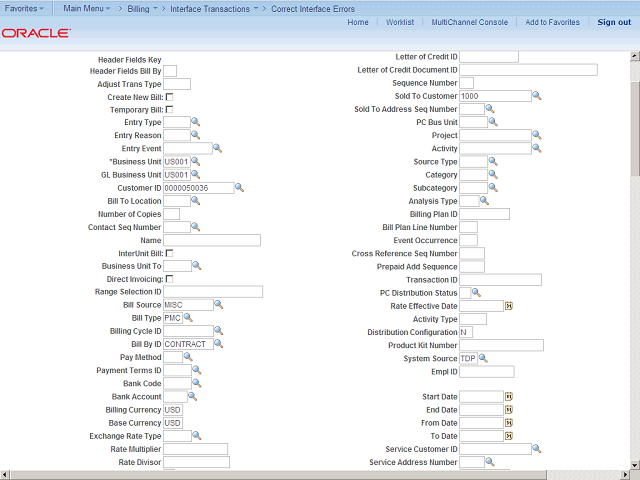This screenshot has width=640, height=480.
Task: Go to the Home link
Action: [358, 22]
